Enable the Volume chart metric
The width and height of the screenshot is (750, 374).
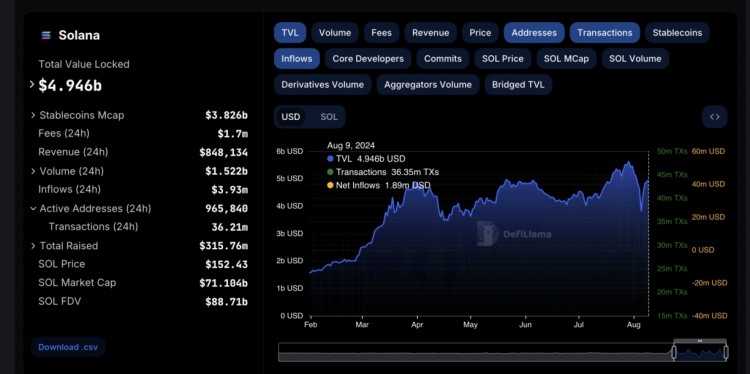pyautogui.click(x=335, y=33)
